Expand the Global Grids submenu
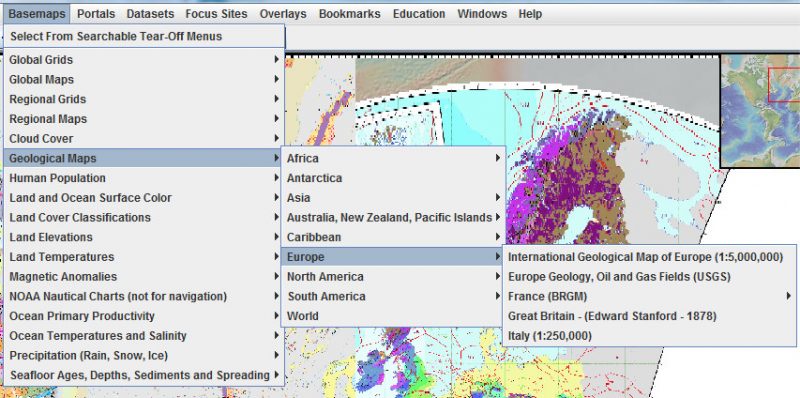Image resolution: width=800 pixels, height=398 pixels. tap(144, 60)
